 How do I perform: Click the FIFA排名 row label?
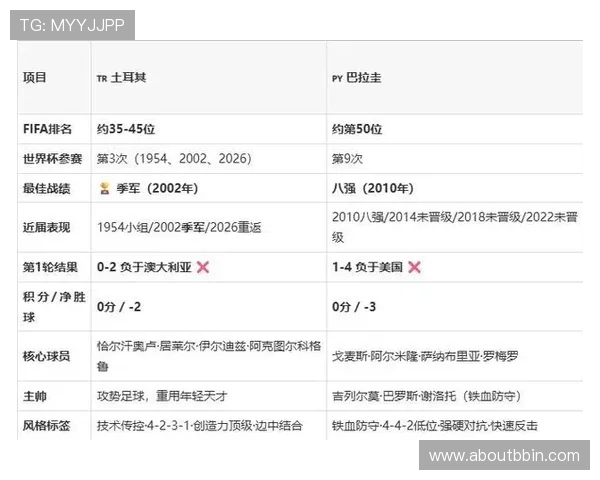click(47, 129)
